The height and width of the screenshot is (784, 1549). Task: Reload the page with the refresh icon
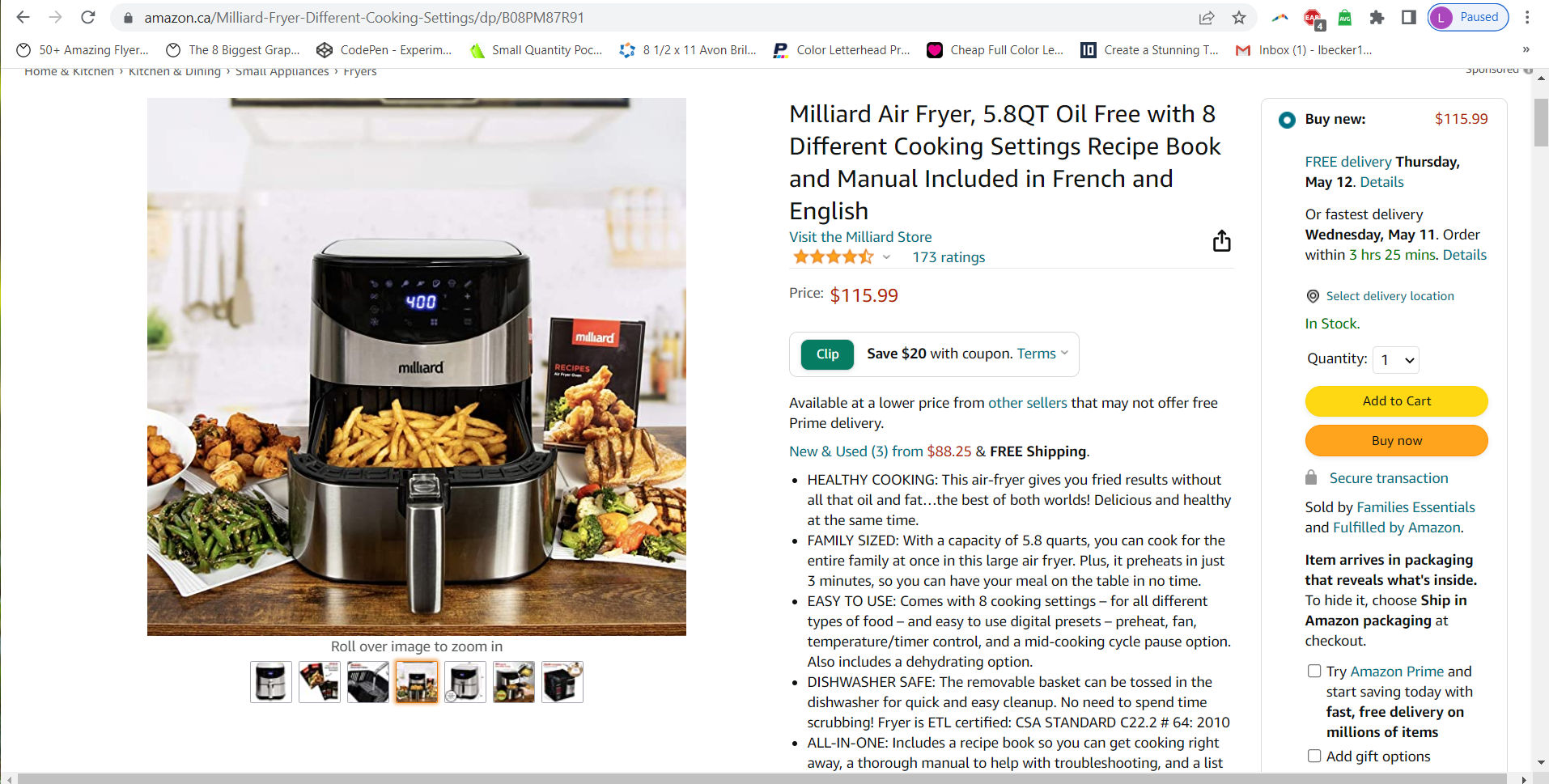88,17
